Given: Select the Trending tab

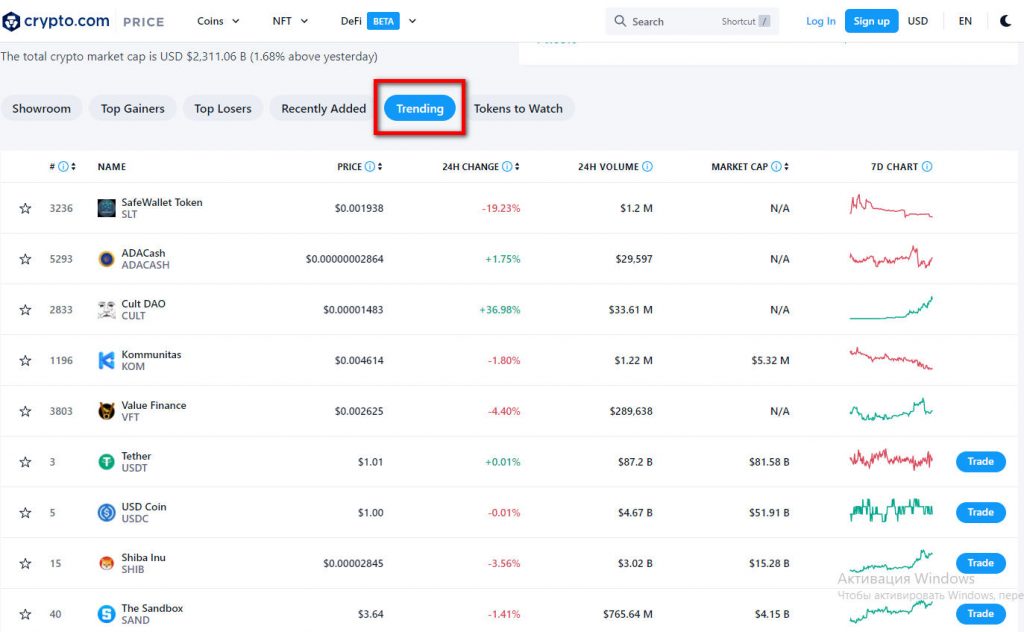Looking at the screenshot, I should point(420,108).
